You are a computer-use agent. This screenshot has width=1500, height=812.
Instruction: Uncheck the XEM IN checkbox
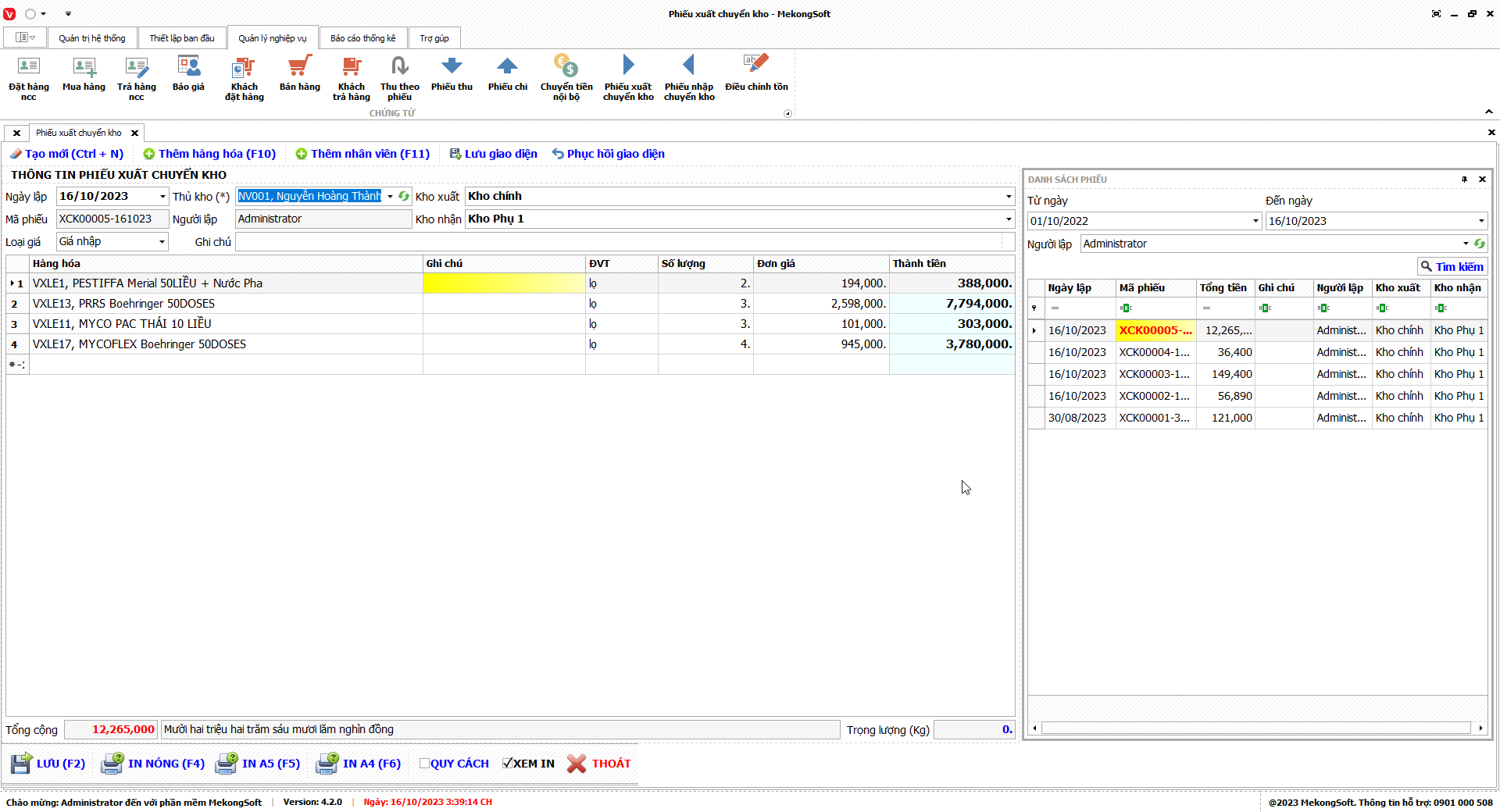tap(507, 764)
